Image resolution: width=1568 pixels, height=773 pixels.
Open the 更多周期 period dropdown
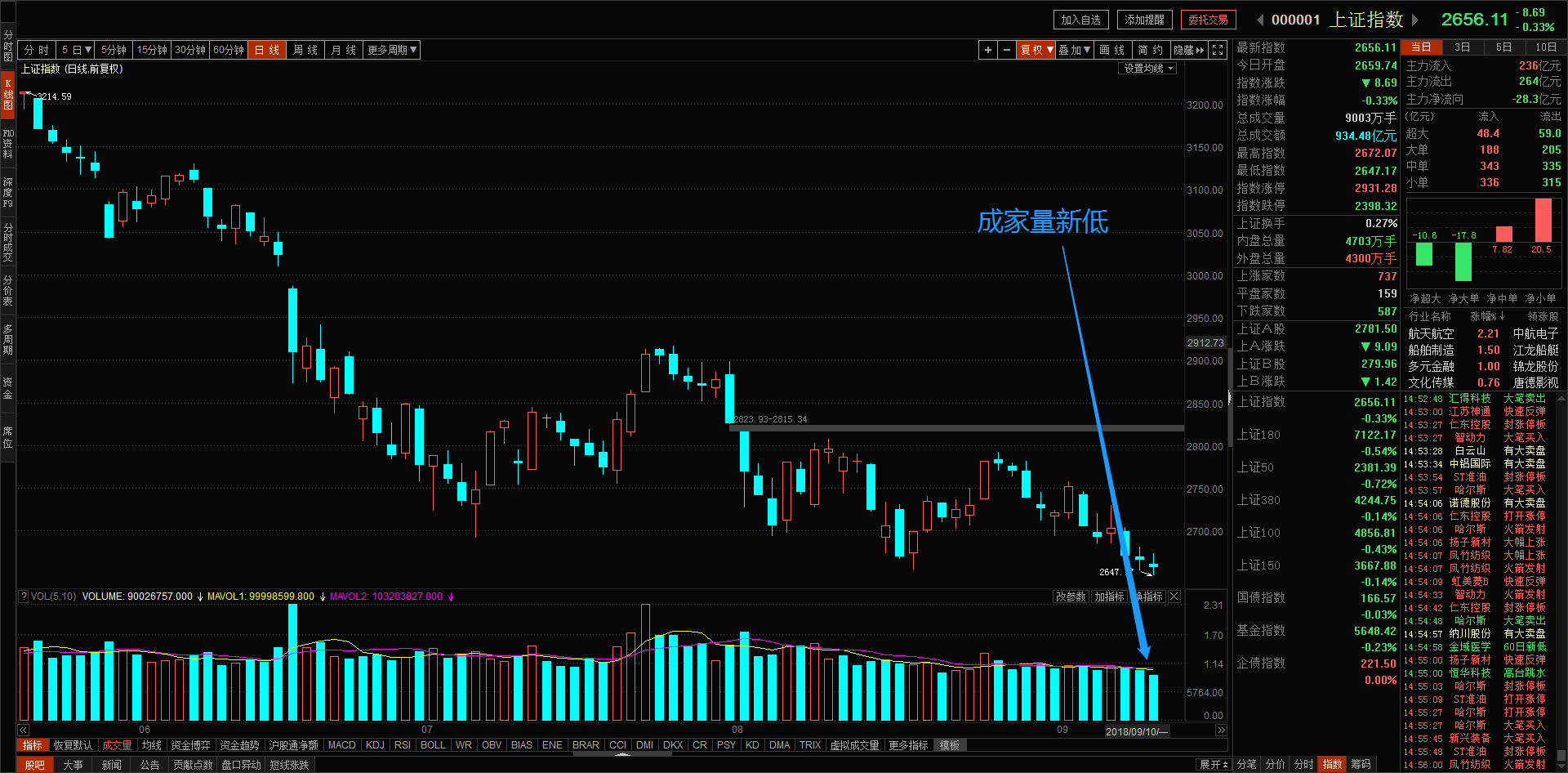click(392, 50)
